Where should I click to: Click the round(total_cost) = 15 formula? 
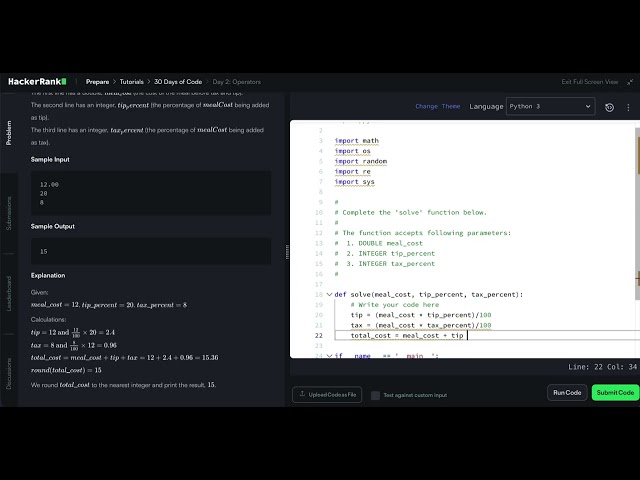click(66, 370)
